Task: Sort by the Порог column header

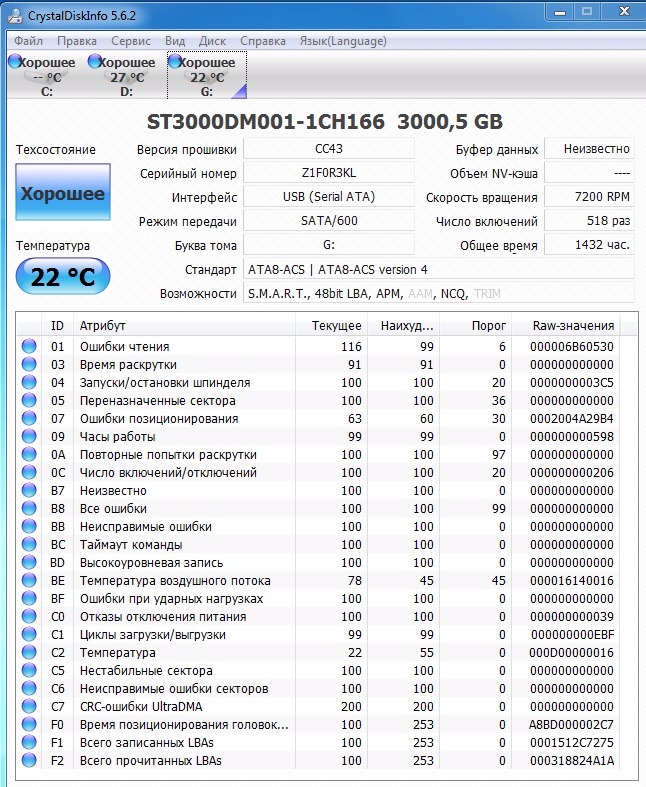Action: click(475, 326)
